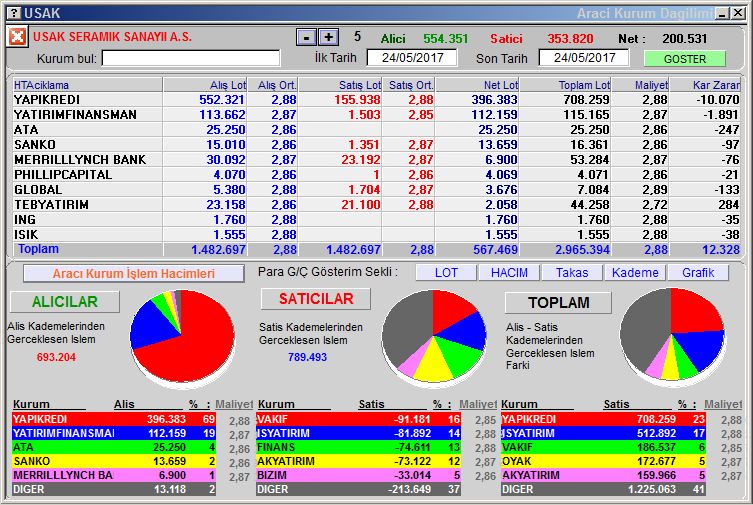
Task: Click the Net 200.531 value
Action: pyautogui.click(x=684, y=38)
